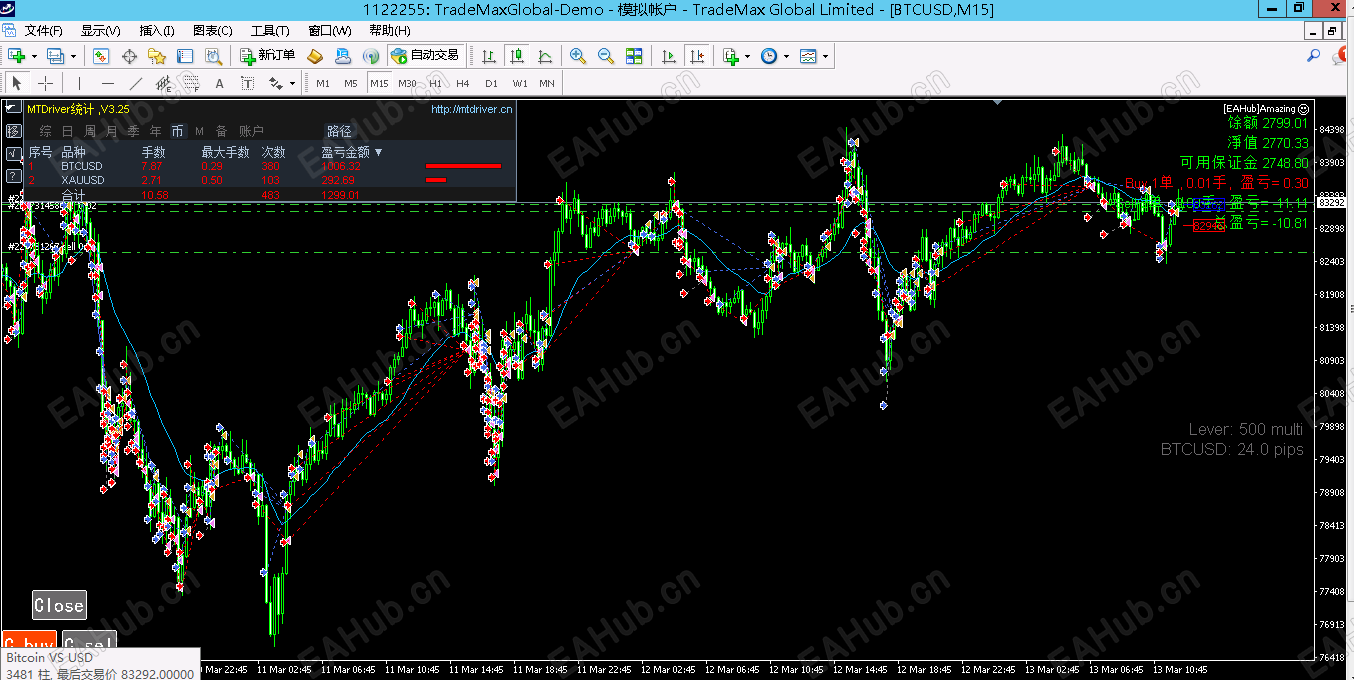Toggle the Market Watch window icon
Screen dimensions: 1354x680
point(101,56)
